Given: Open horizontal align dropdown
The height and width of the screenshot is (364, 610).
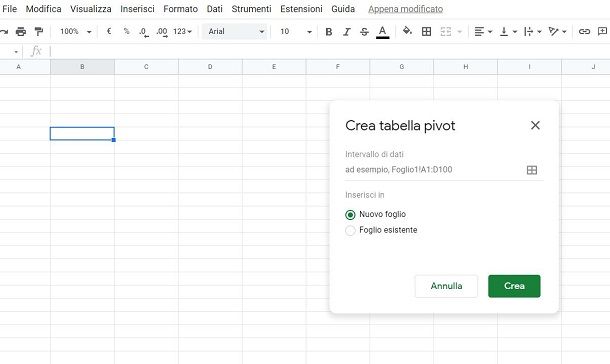Looking at the screenshot, I should click(x=483, y=32).
